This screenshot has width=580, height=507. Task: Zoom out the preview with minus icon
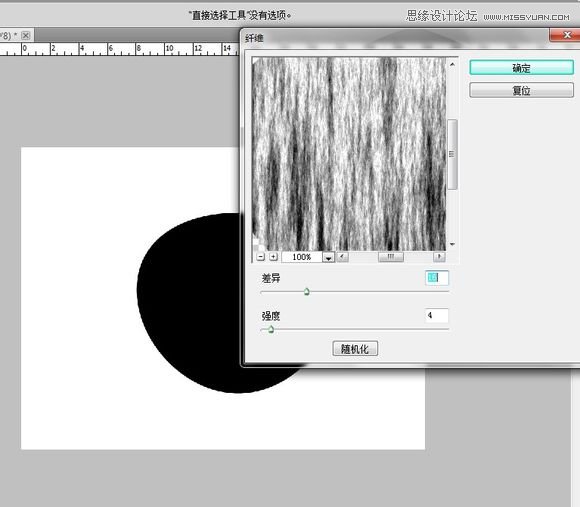coord(261,257)
